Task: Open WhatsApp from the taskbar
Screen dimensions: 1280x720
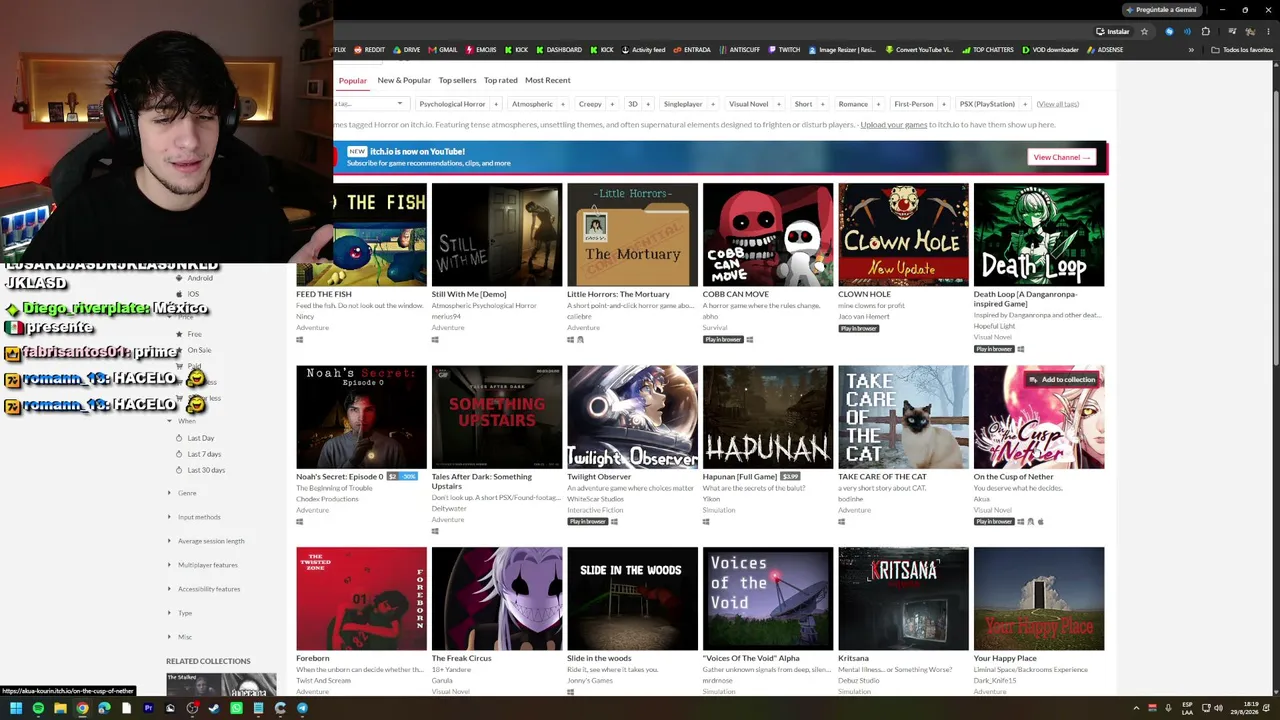Action: click(236, 709)
